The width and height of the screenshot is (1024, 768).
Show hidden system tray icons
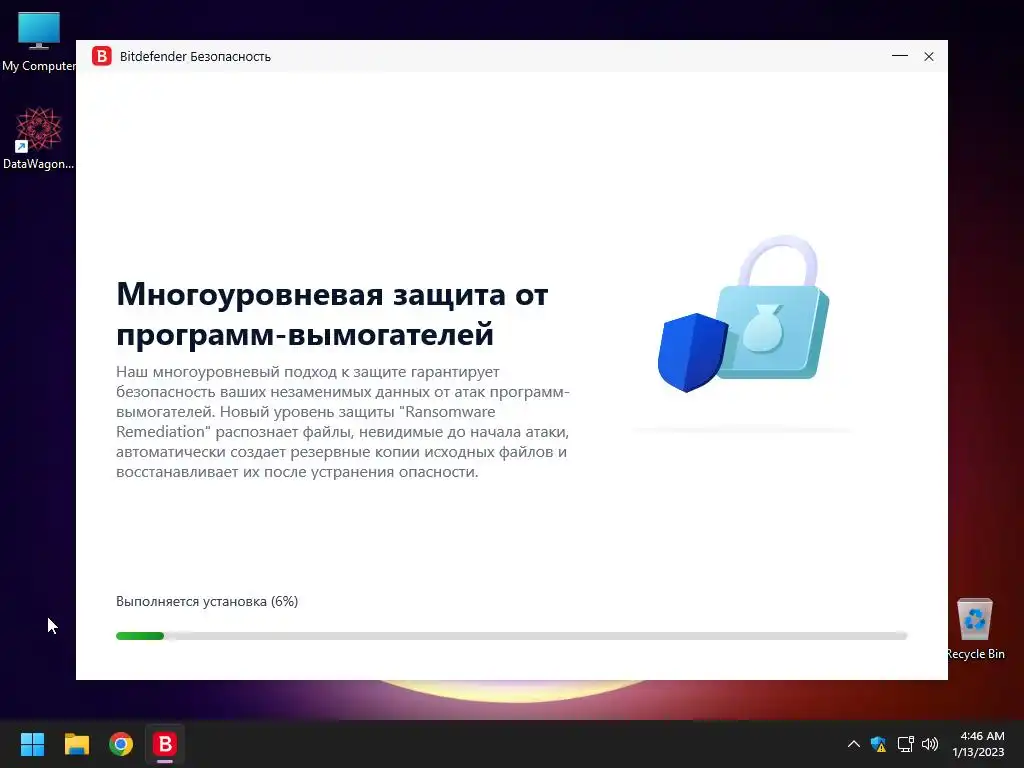(854, 744)
